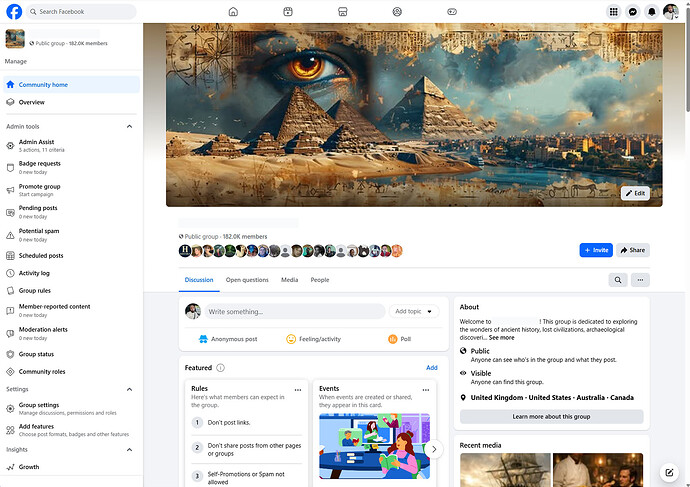Open the apps grid menu
The image size is (690, 487).
click(614, 12)
